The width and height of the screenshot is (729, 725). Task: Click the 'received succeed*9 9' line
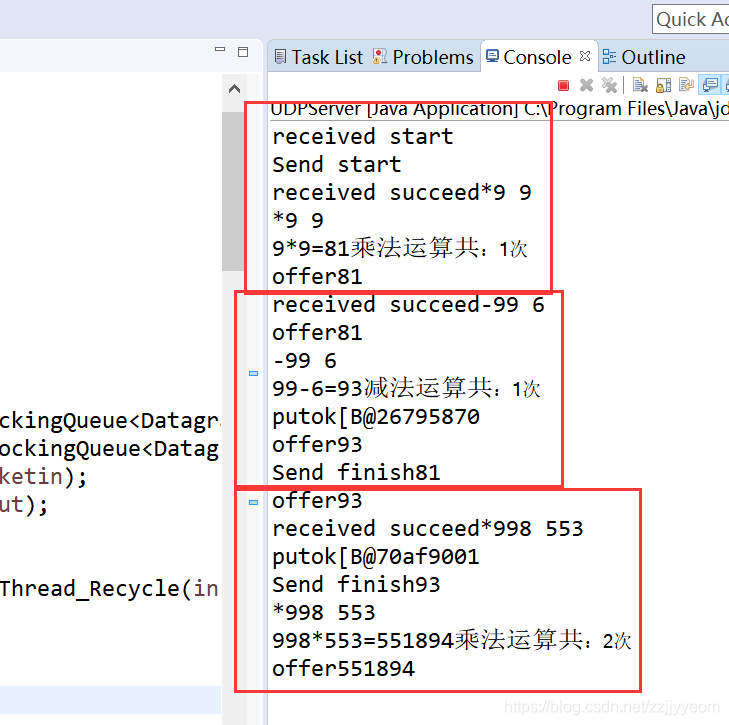pos(402,193)
